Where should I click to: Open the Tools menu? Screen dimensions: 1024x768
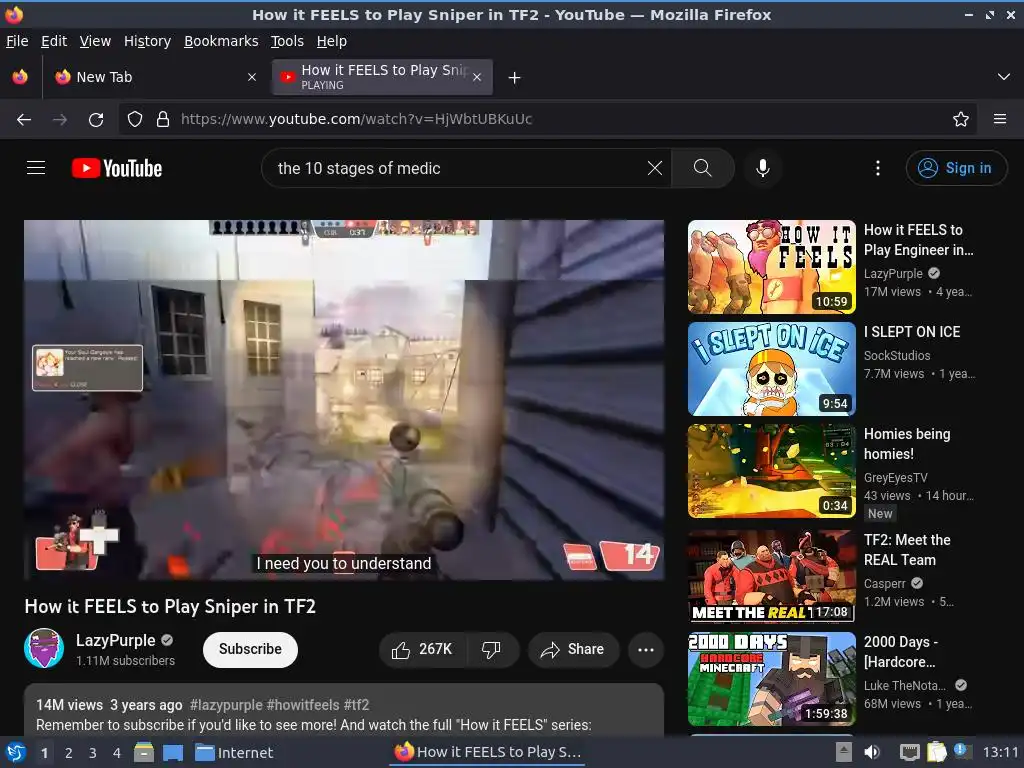[x=287, y=41]
